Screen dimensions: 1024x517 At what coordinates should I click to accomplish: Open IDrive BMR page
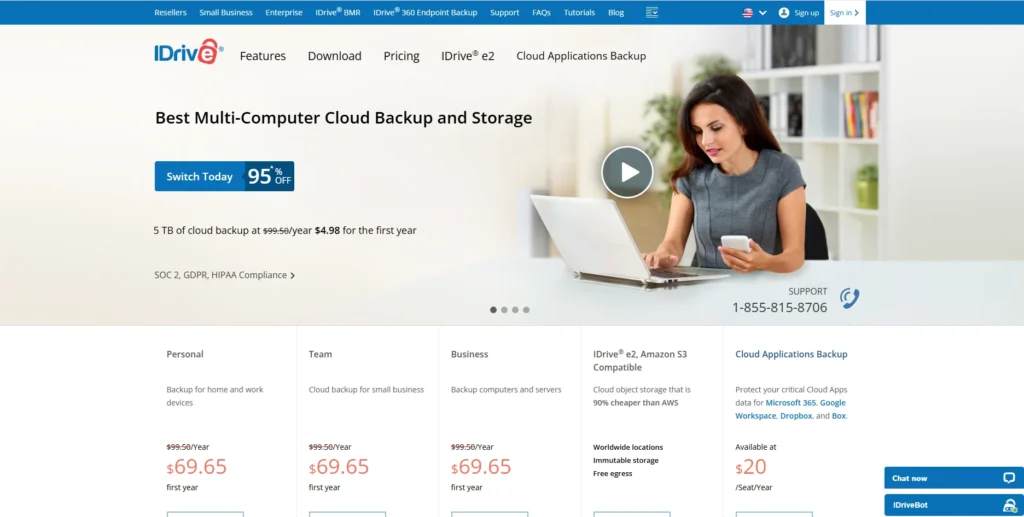[x=338, y=12]
